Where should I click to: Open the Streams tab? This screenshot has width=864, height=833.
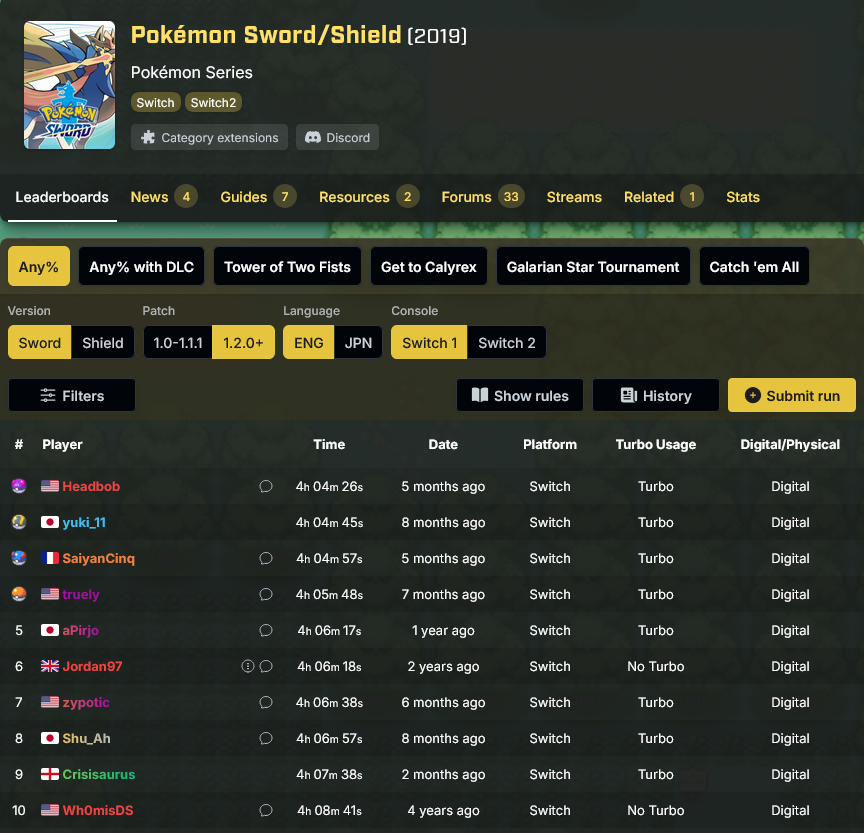tap(574, 197)
